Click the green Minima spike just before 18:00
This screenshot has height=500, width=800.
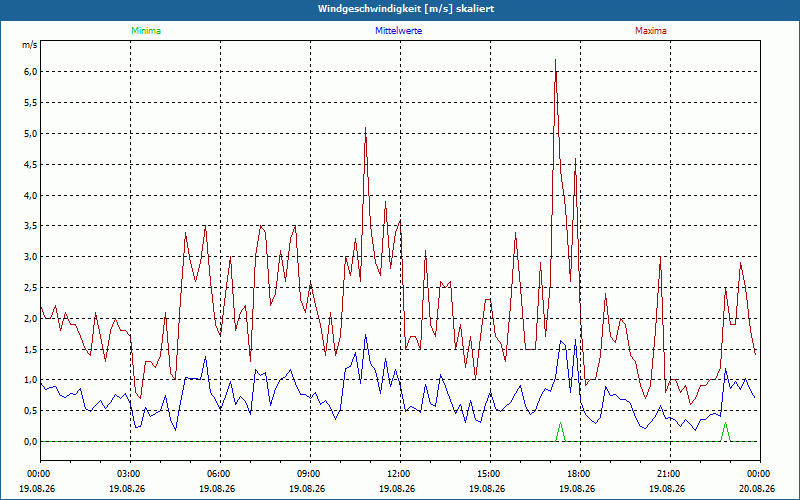(560, 431)
